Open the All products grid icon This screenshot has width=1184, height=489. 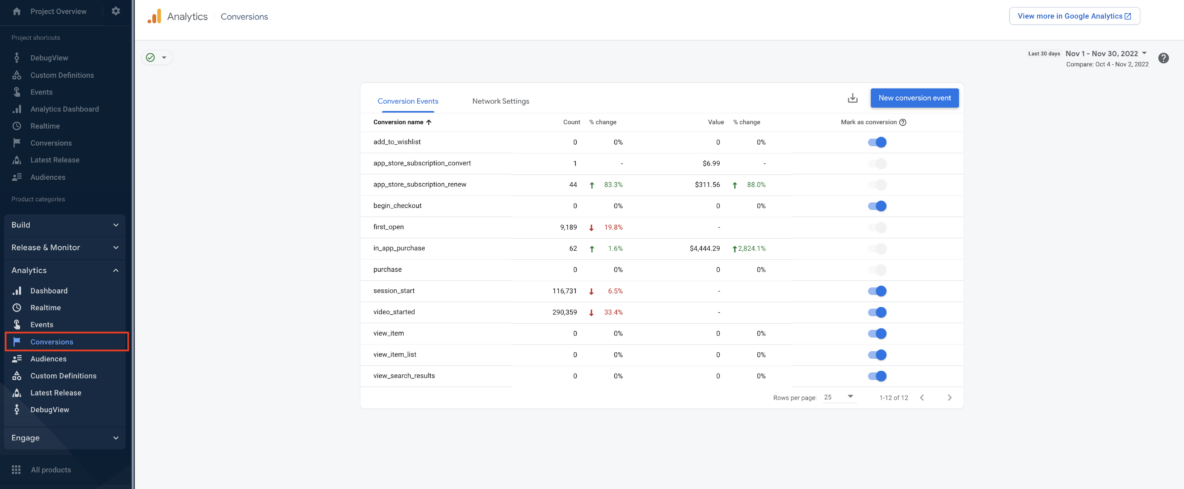(x=16, y=469)
